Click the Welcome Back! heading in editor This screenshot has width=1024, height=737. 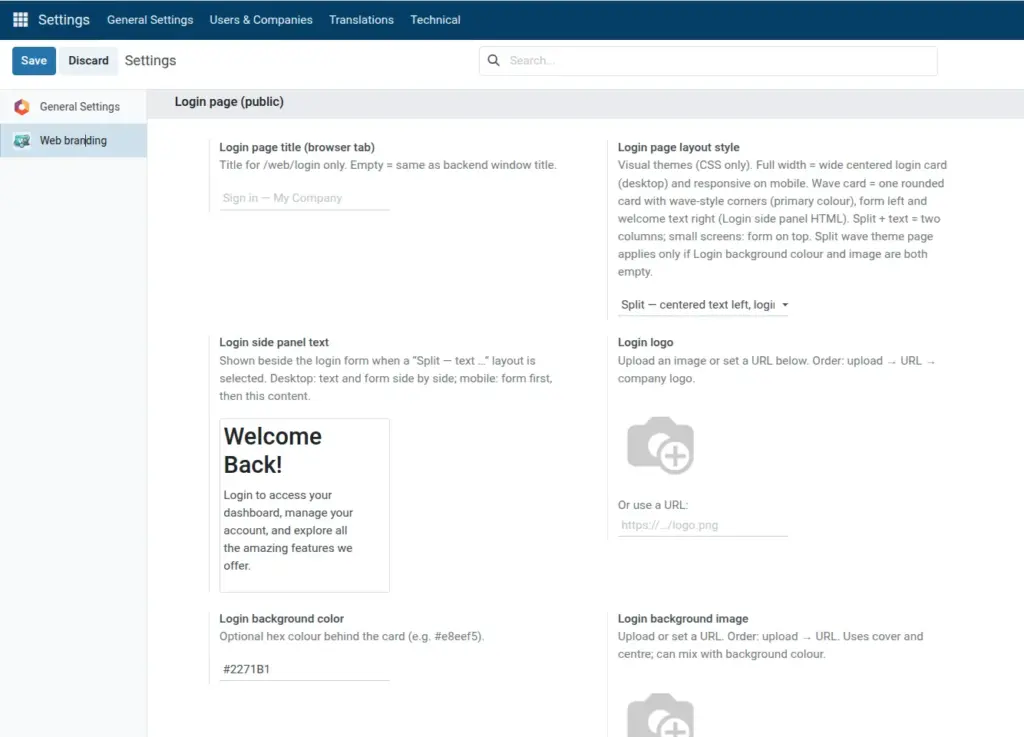pyautogui.click(x=272, y=450)
